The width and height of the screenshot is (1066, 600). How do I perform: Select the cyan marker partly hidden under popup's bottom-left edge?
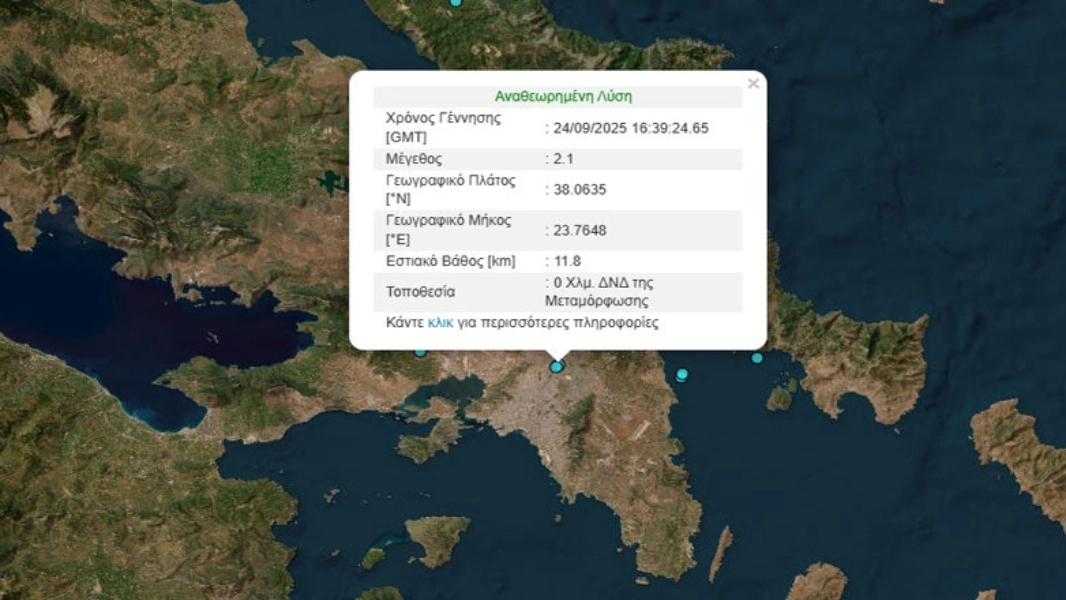click(421, 351)
